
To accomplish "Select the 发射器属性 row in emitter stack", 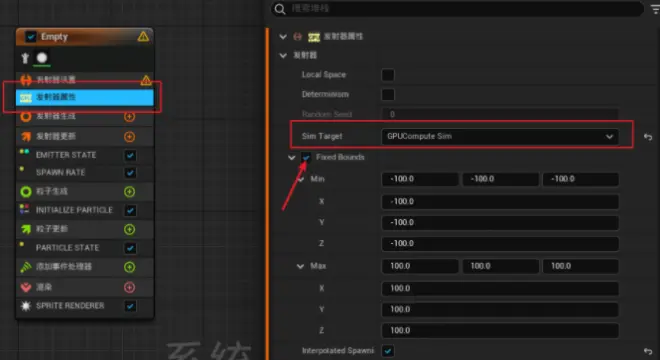I will (x=85, y=97).
